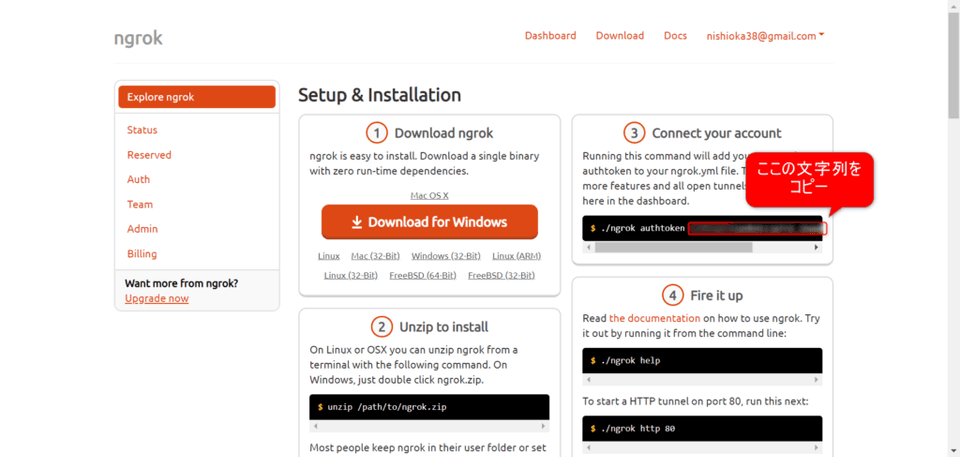Image resolution: width=960 pixels, height=457 pixels.
Task: Open the Download page from header
Action: (620, 36)
